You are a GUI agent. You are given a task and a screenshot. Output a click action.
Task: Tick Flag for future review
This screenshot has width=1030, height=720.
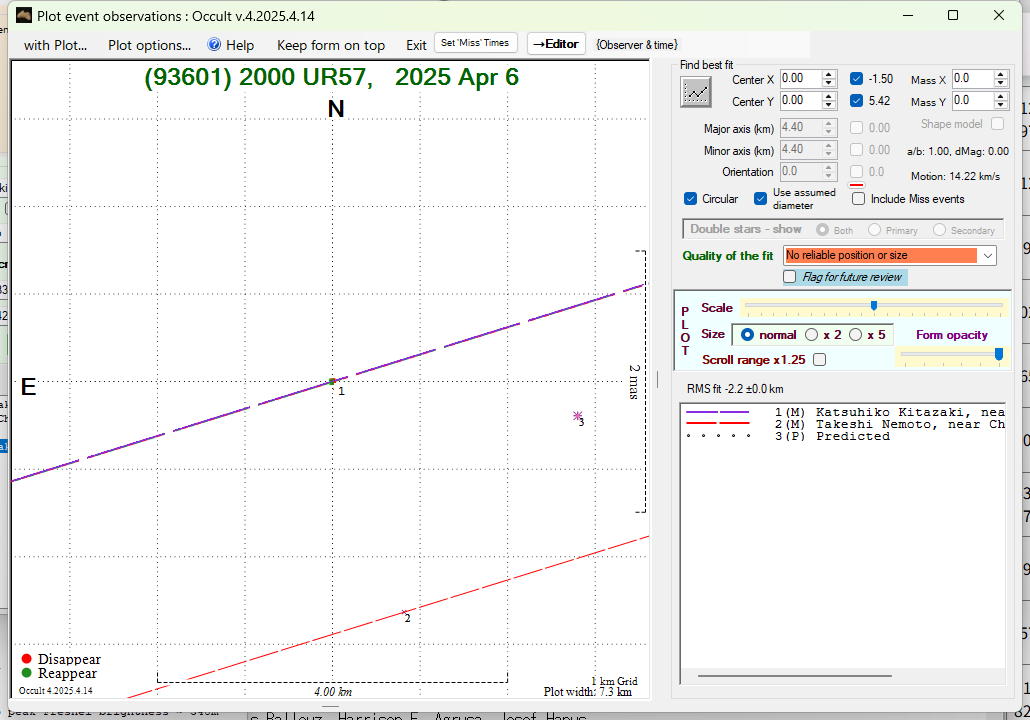coord(790,277)
